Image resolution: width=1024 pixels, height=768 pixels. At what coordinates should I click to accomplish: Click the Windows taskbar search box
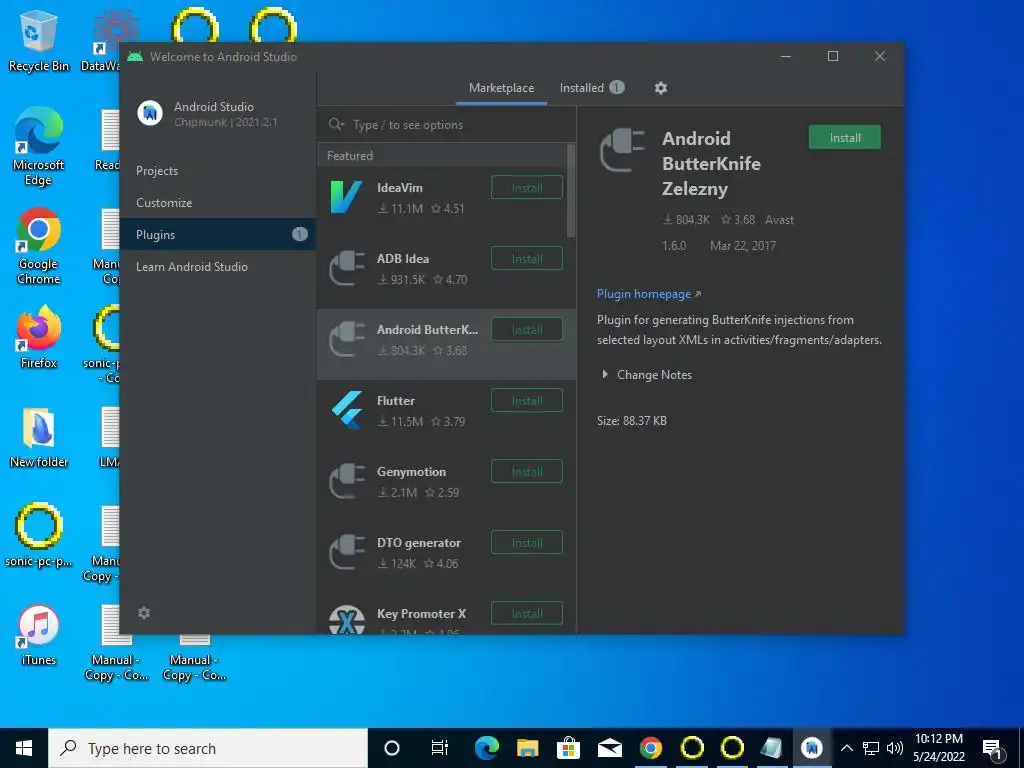tap(208, 748)
